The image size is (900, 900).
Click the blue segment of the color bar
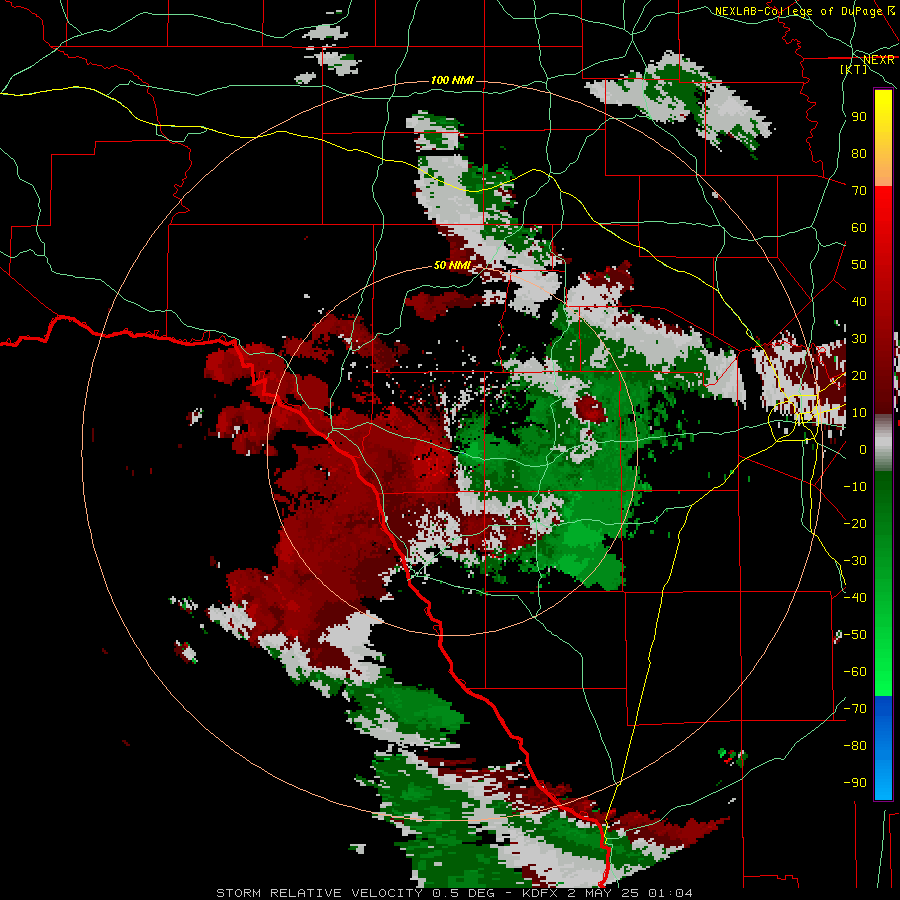pyautogui.click(x=883, y=747)
